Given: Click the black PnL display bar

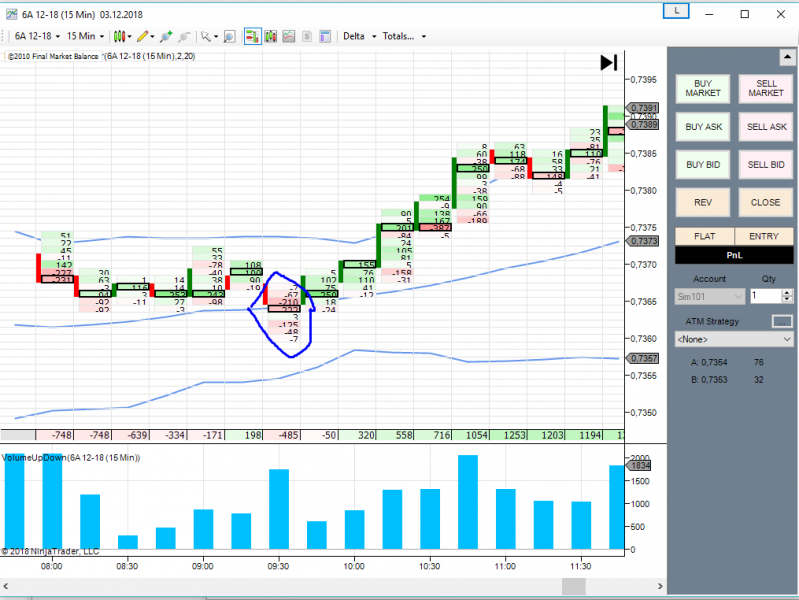Looking at the screenshot, I should [x=734, y=255].
